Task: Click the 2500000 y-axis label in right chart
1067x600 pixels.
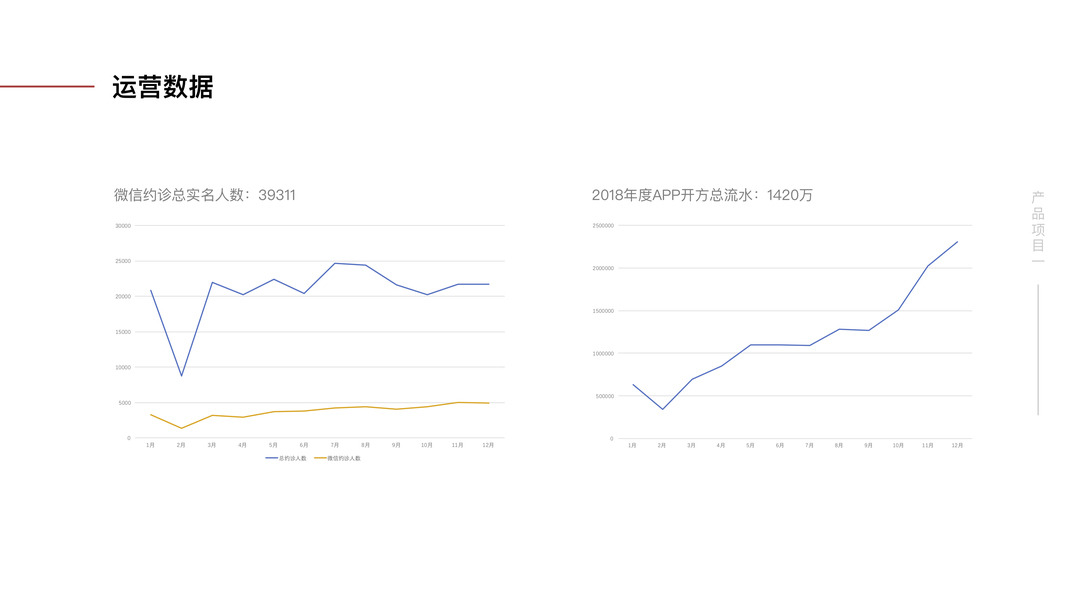Action: pos(603,226)
